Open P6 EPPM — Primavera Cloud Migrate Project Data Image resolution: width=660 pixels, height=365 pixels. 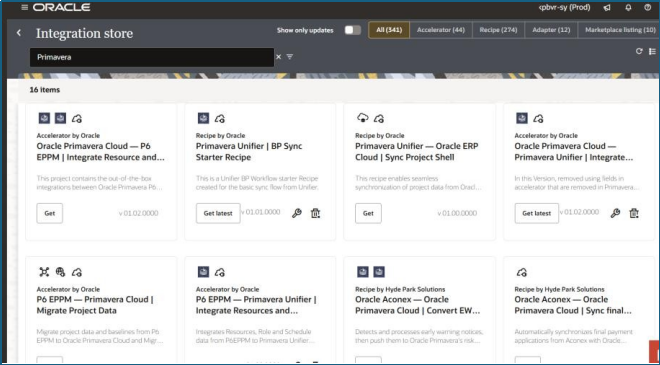point(95,305)
